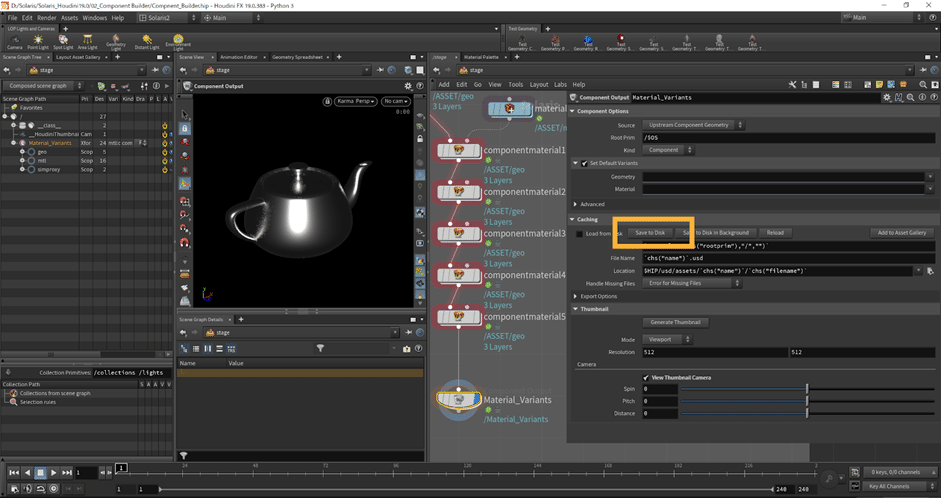This screenshot has height=498, width=941.
Task: Toggle the Set Default Variants checkbox
Action: click(586, 163)
